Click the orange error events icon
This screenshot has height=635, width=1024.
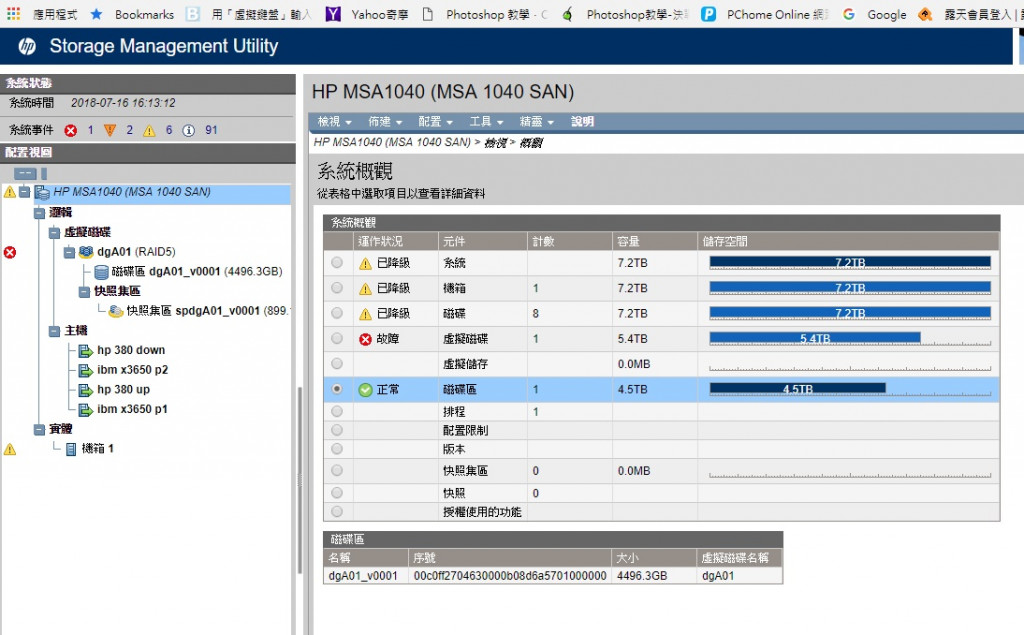point(110,131)
